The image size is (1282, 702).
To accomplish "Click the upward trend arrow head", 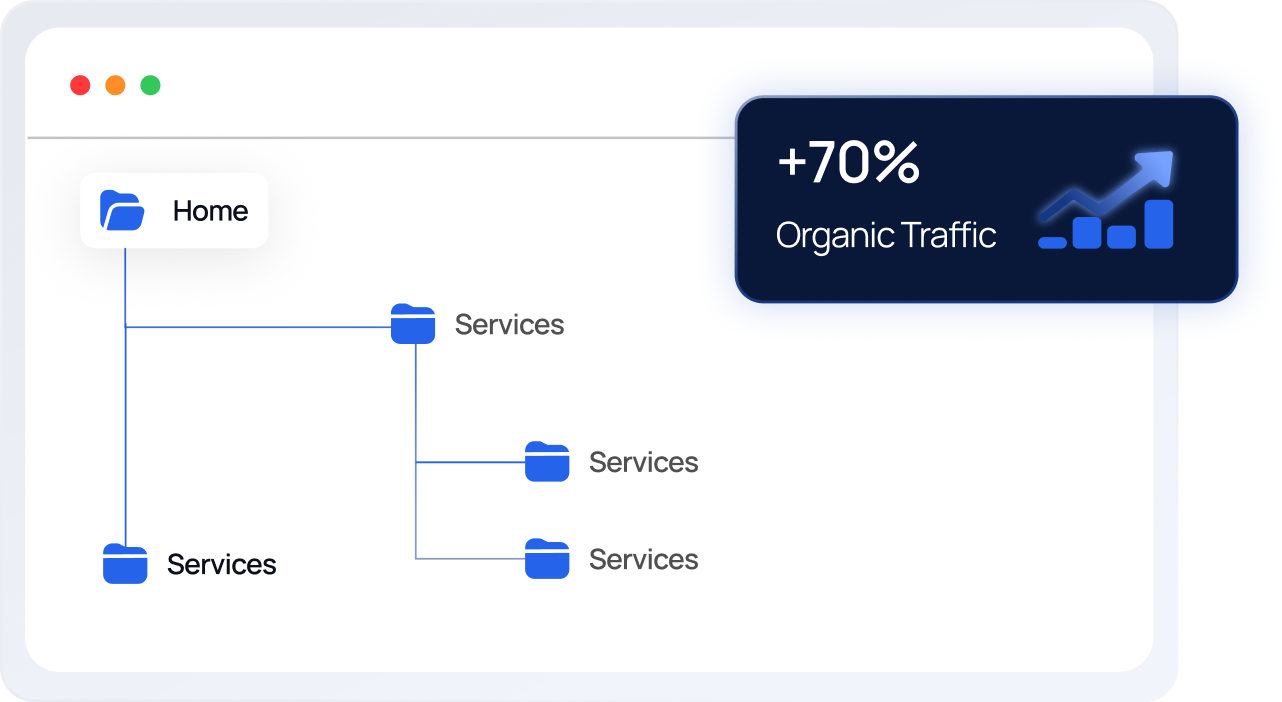I will point(1156,167).
